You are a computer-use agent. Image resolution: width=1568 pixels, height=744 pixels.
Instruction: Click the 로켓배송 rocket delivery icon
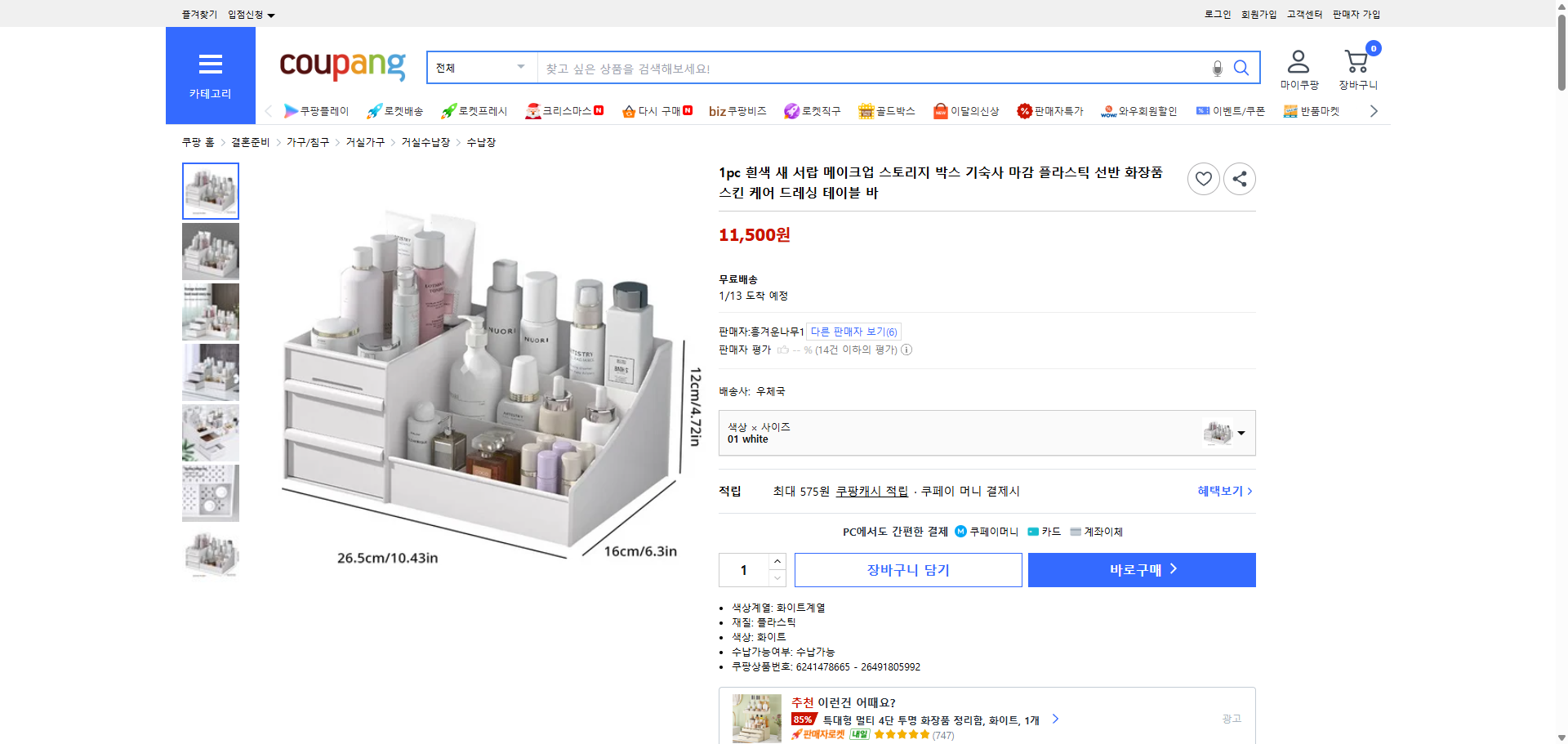373,111
